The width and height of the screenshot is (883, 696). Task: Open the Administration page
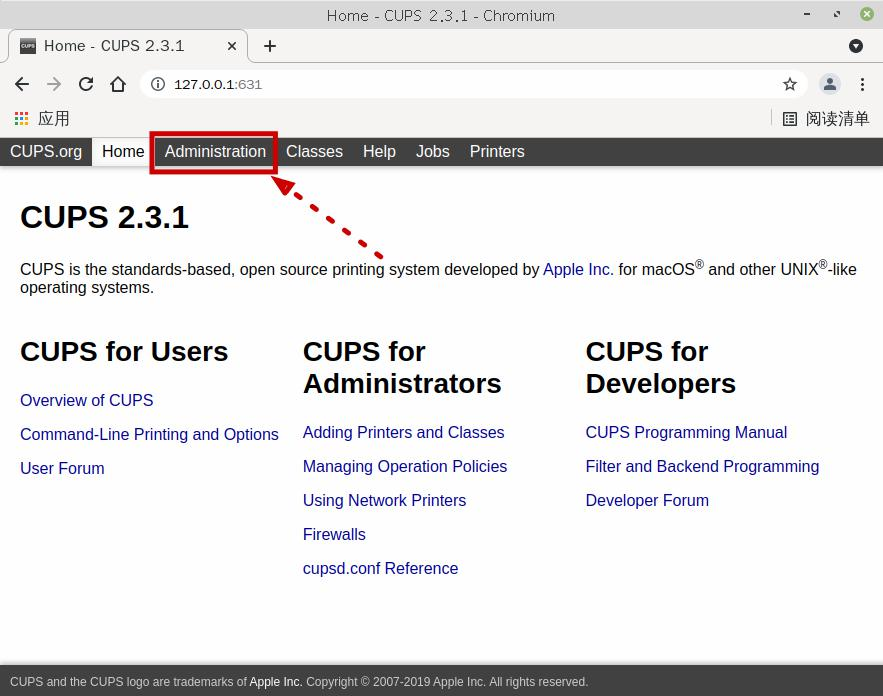pos(215,151)
